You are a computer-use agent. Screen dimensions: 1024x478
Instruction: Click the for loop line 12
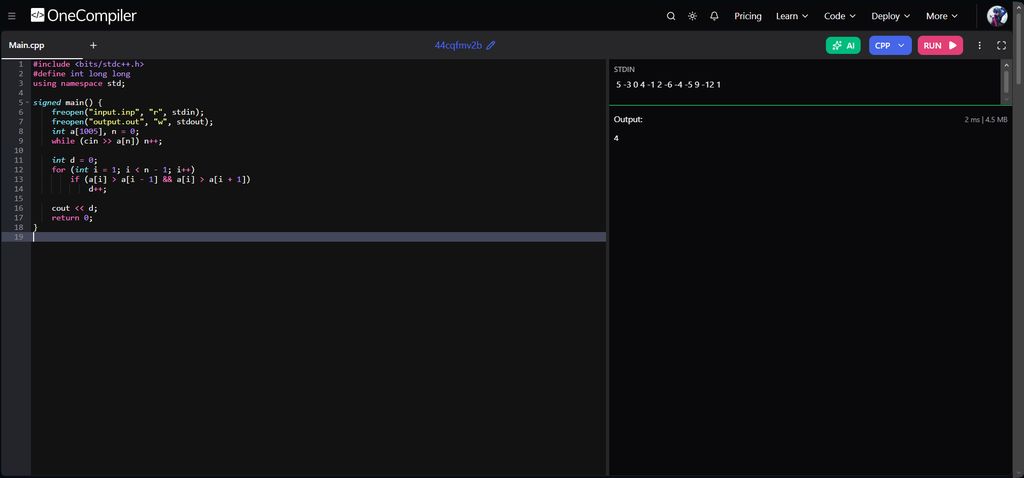pyautogui.click(x=123, y=170)
